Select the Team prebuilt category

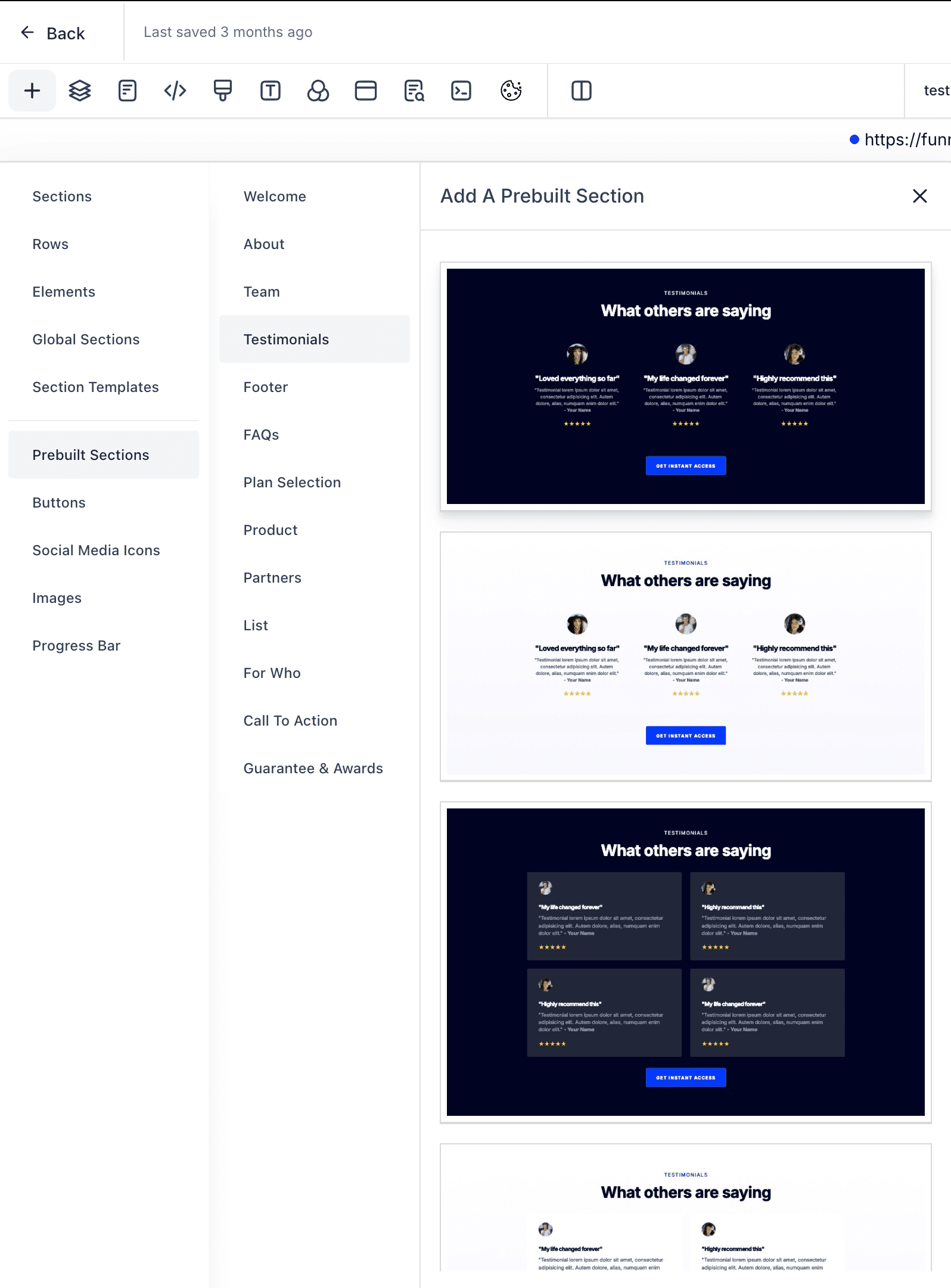click(x=315, y=292)
